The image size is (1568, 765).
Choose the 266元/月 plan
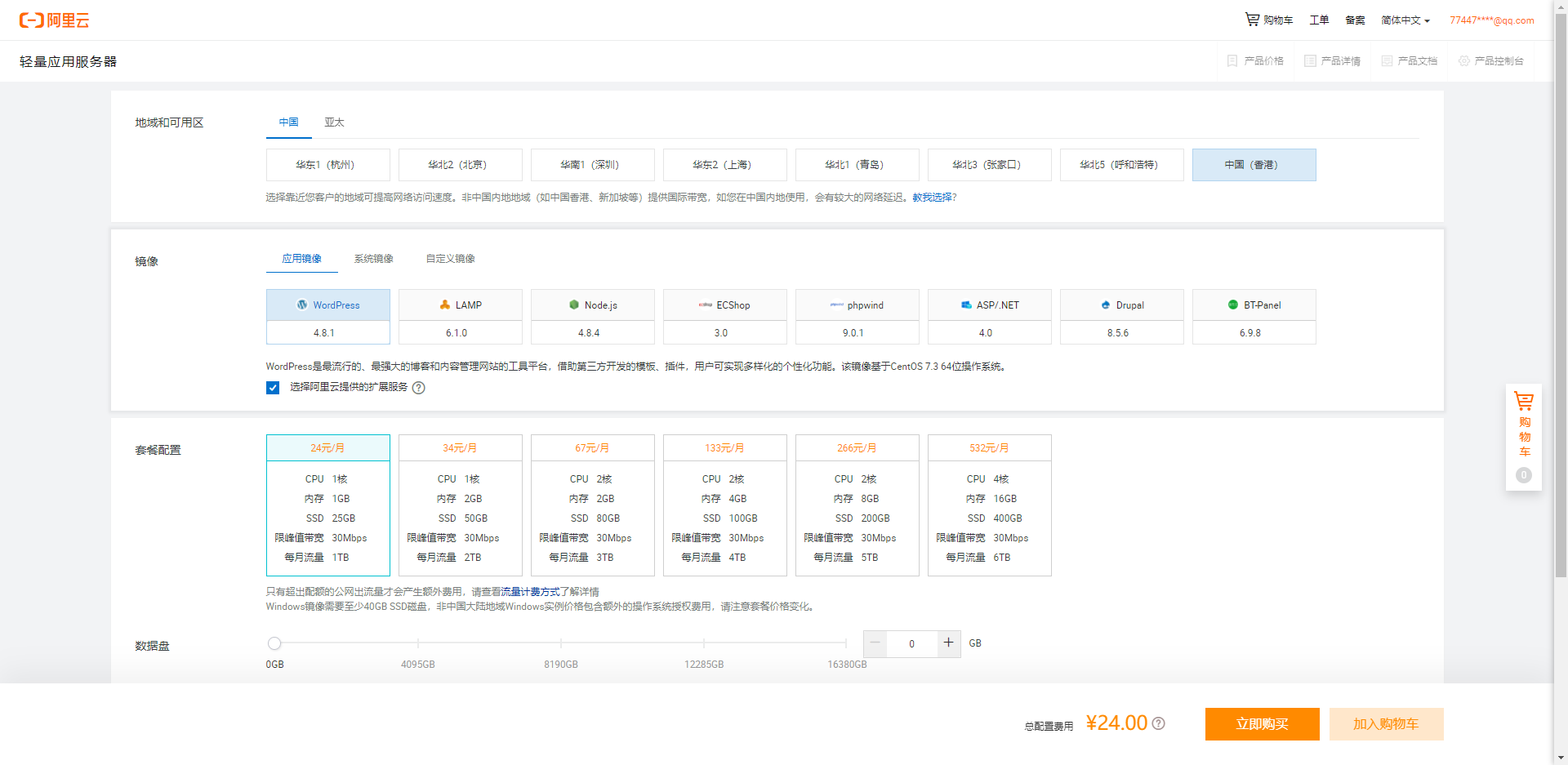(x=857, y=505)
